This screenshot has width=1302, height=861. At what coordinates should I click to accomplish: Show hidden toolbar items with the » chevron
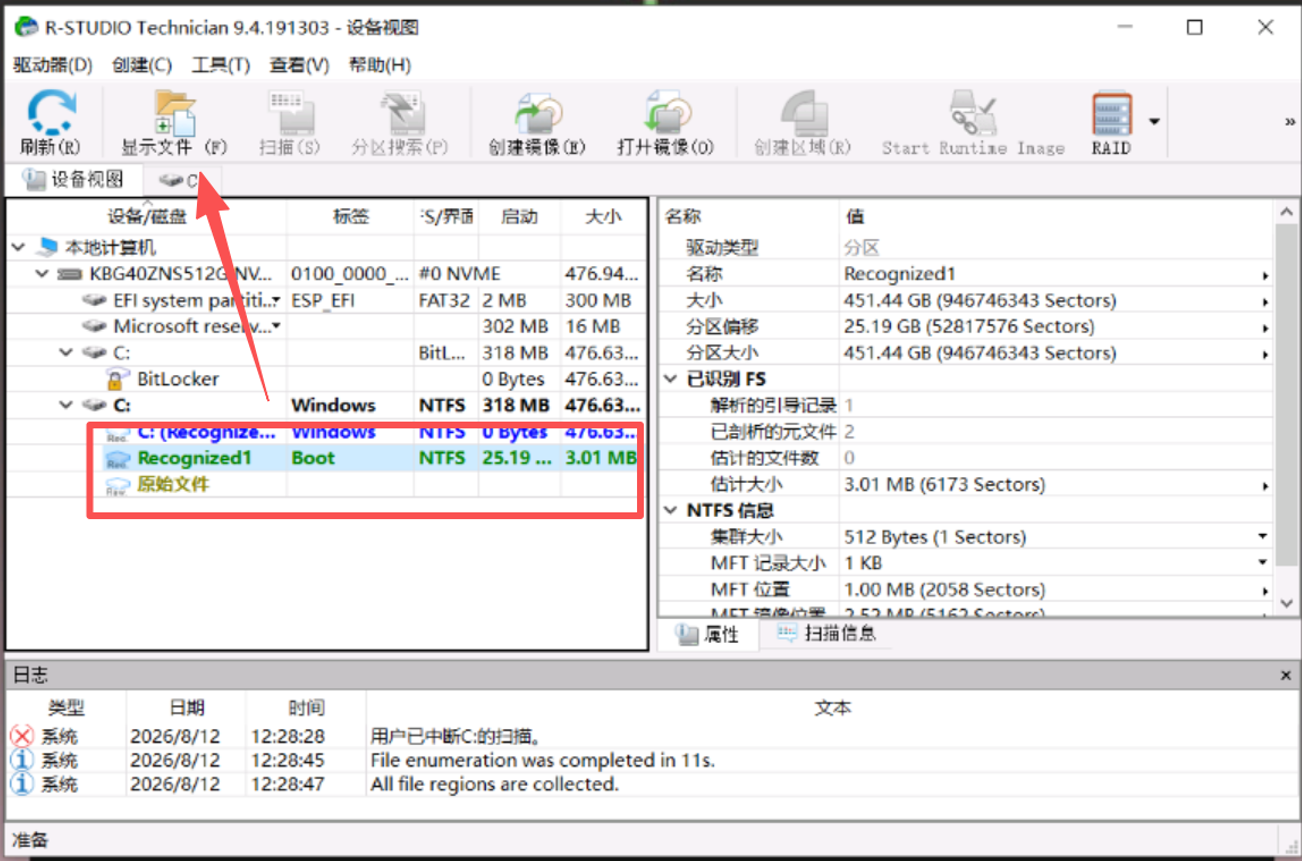1290,121
